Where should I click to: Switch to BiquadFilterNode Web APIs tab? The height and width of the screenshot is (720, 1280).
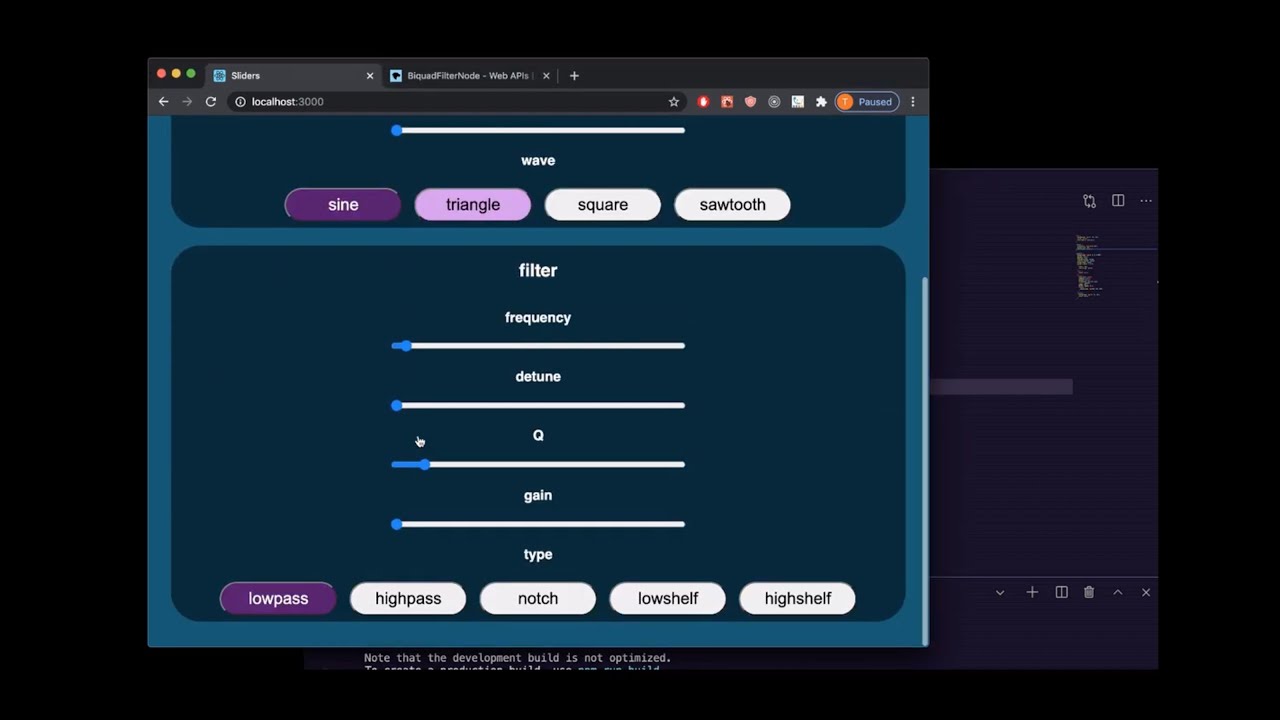coord(468,75)
